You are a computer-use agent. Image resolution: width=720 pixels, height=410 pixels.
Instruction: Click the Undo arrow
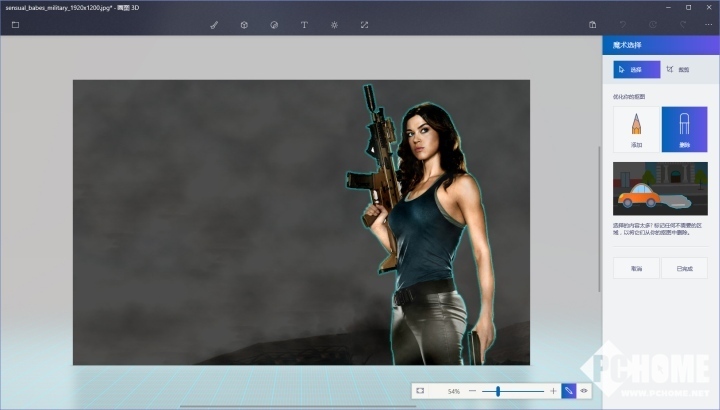[623, 25]
